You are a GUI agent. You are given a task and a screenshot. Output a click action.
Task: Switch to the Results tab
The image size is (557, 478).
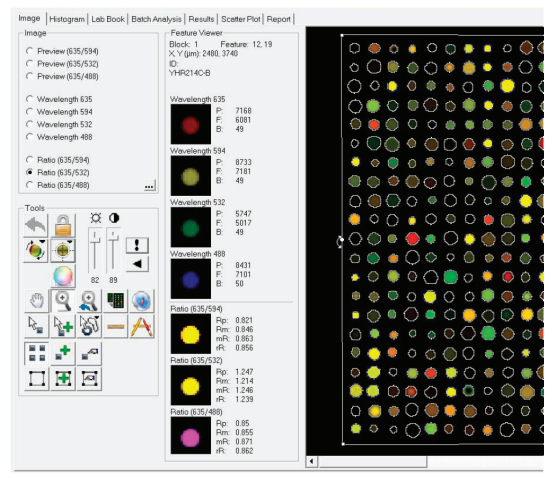click(201, 19)
